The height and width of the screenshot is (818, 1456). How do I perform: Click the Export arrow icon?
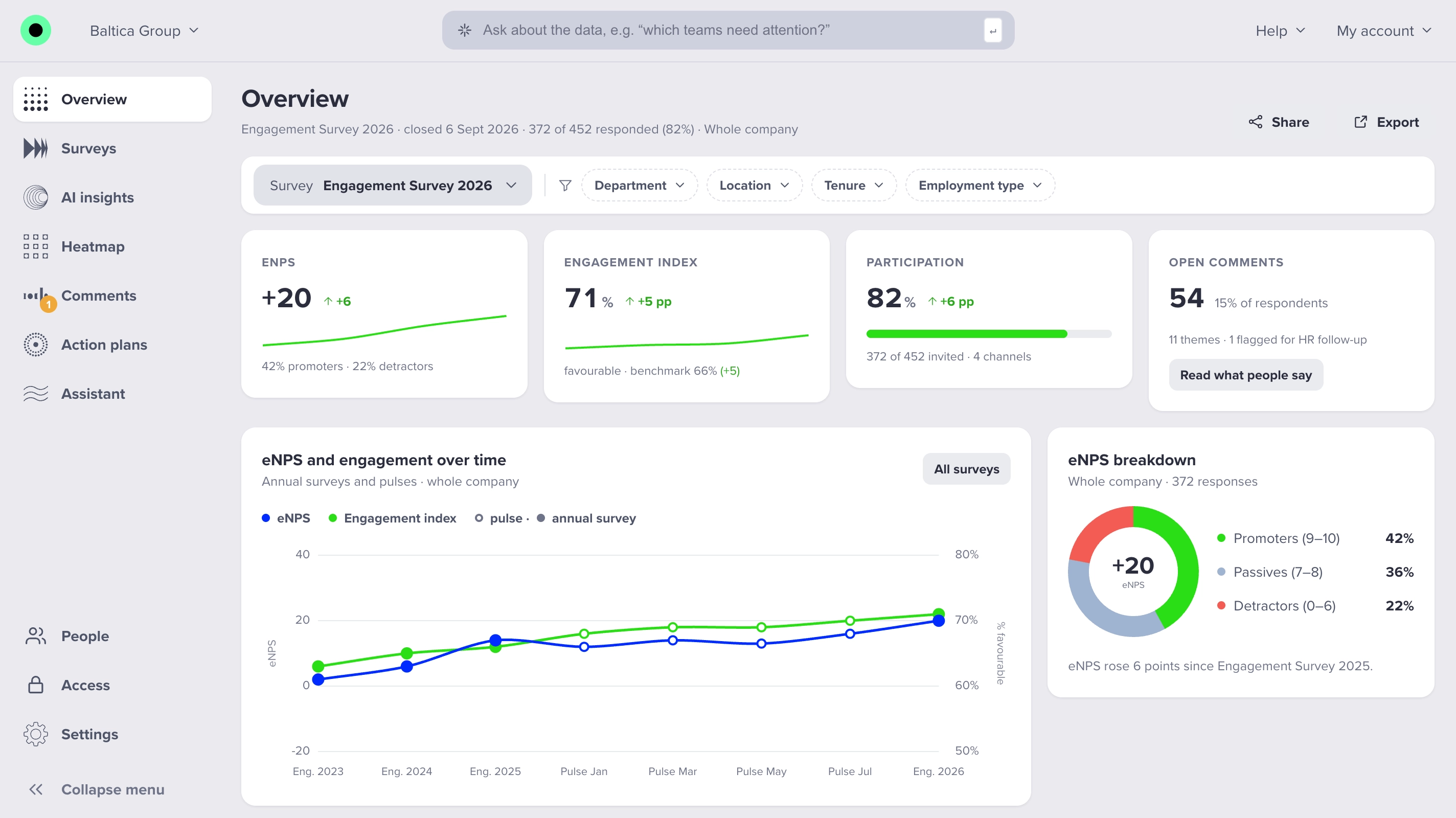point(1360,122)
